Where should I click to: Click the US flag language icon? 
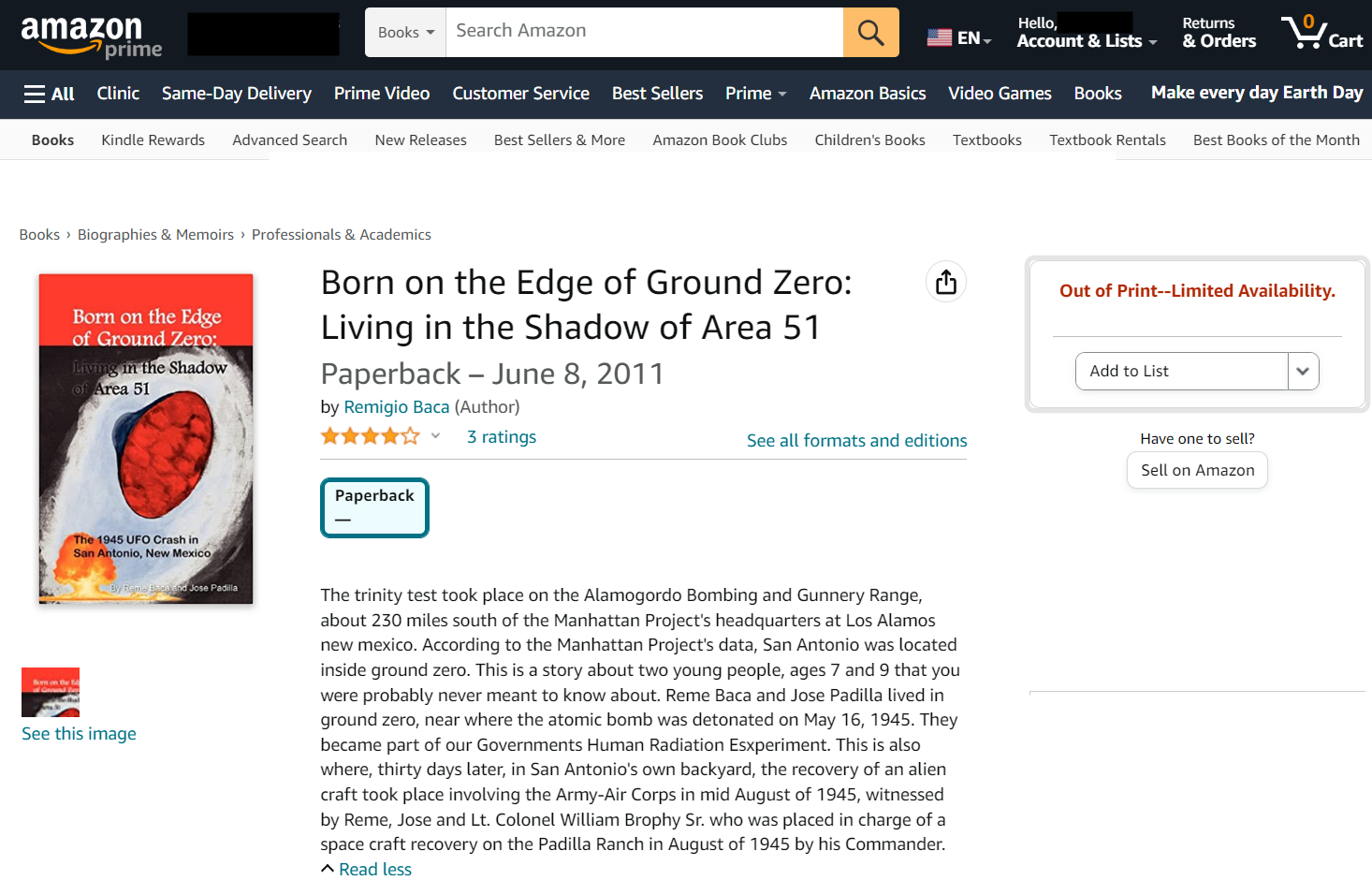940,37
